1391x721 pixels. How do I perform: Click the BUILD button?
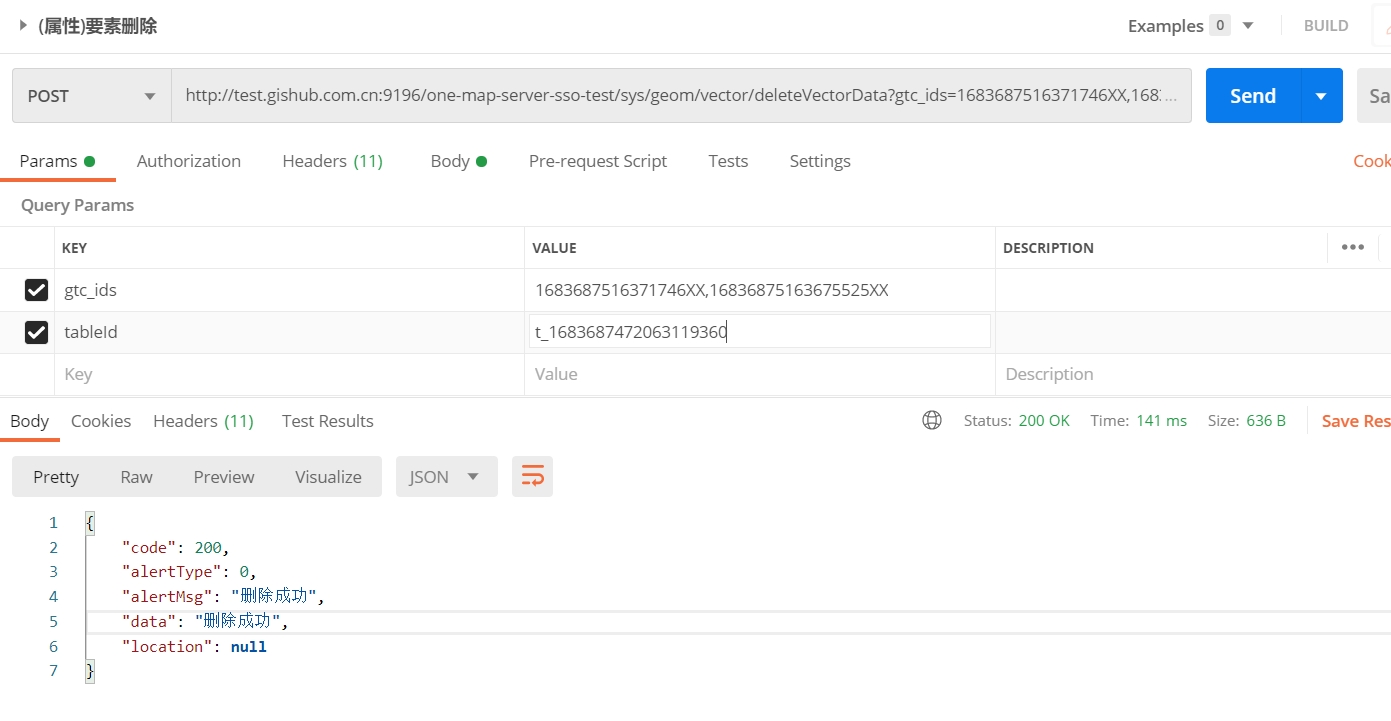tap(1326, 26)
